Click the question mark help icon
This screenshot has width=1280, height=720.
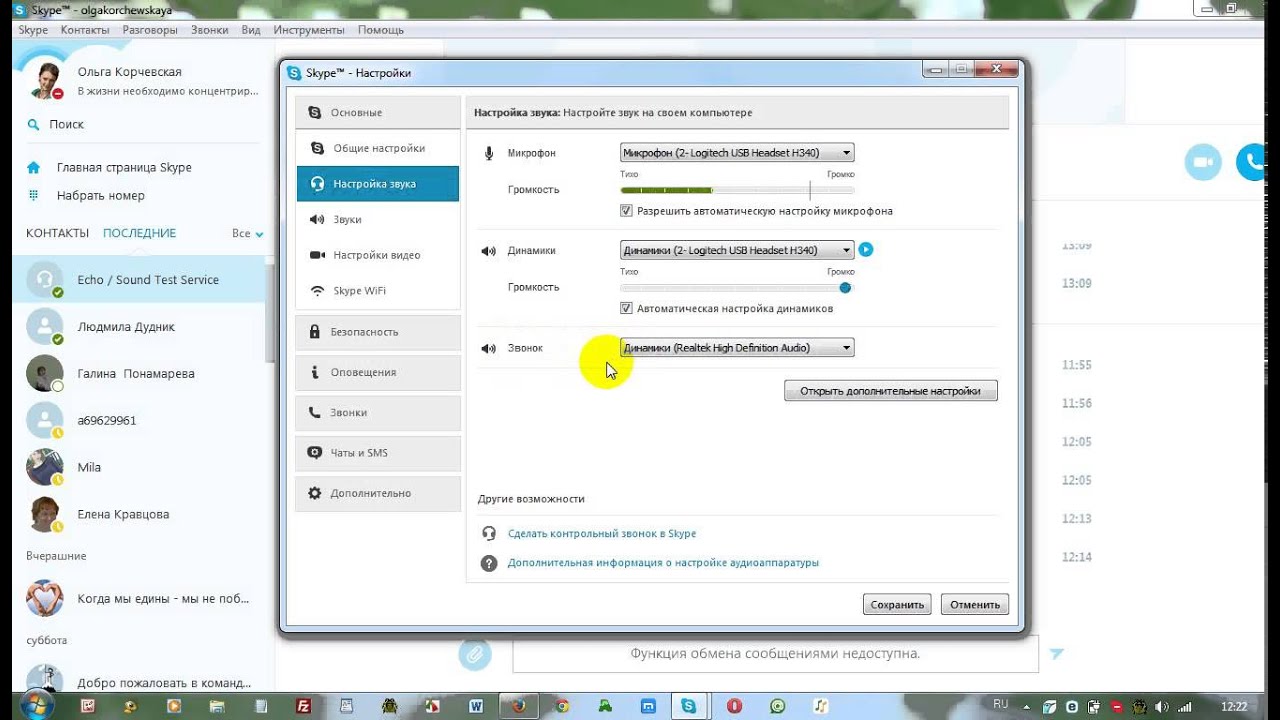coord(489,563)
